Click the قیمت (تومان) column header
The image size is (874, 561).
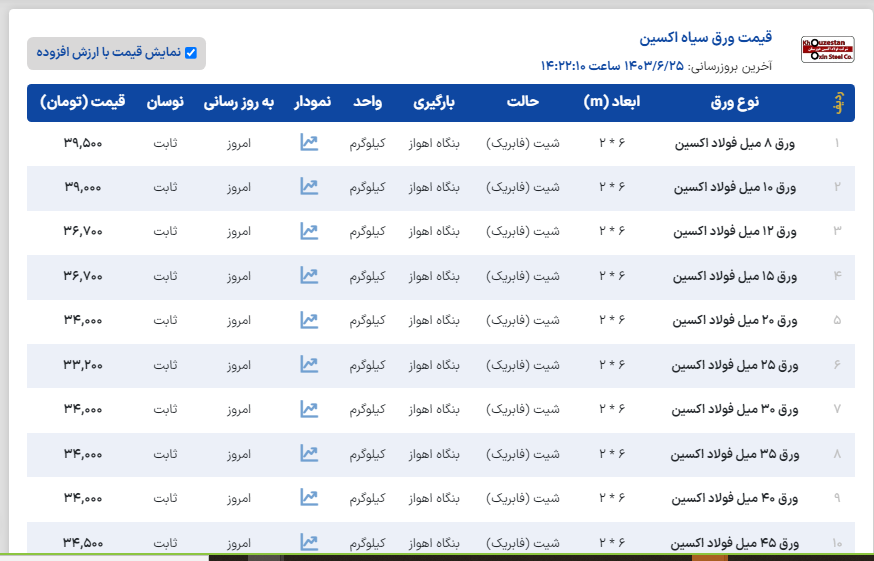click(x=83, y=103)
